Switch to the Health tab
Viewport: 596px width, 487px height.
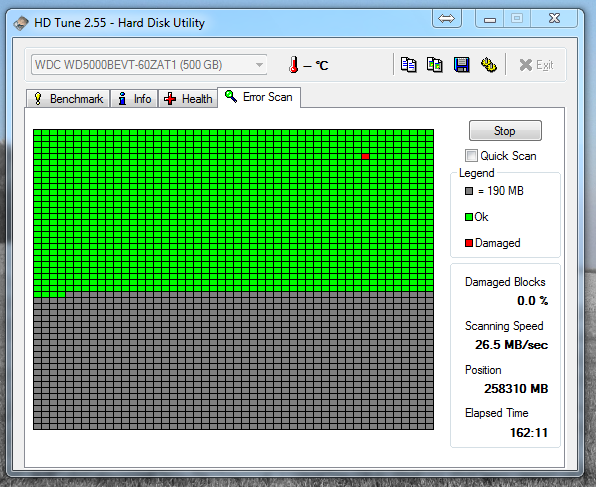[188, 99]
